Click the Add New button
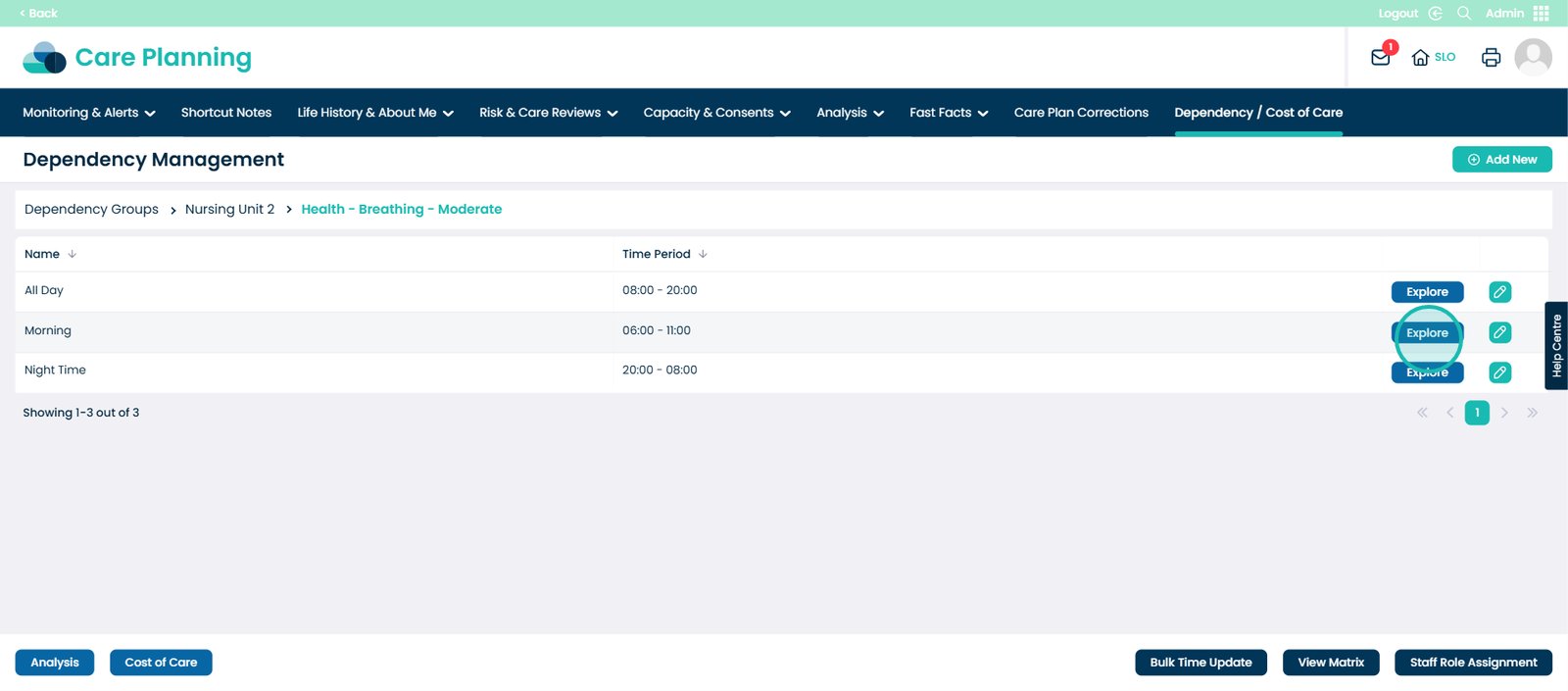This screenshot has height=691, width=1568. coord(1501,160)
